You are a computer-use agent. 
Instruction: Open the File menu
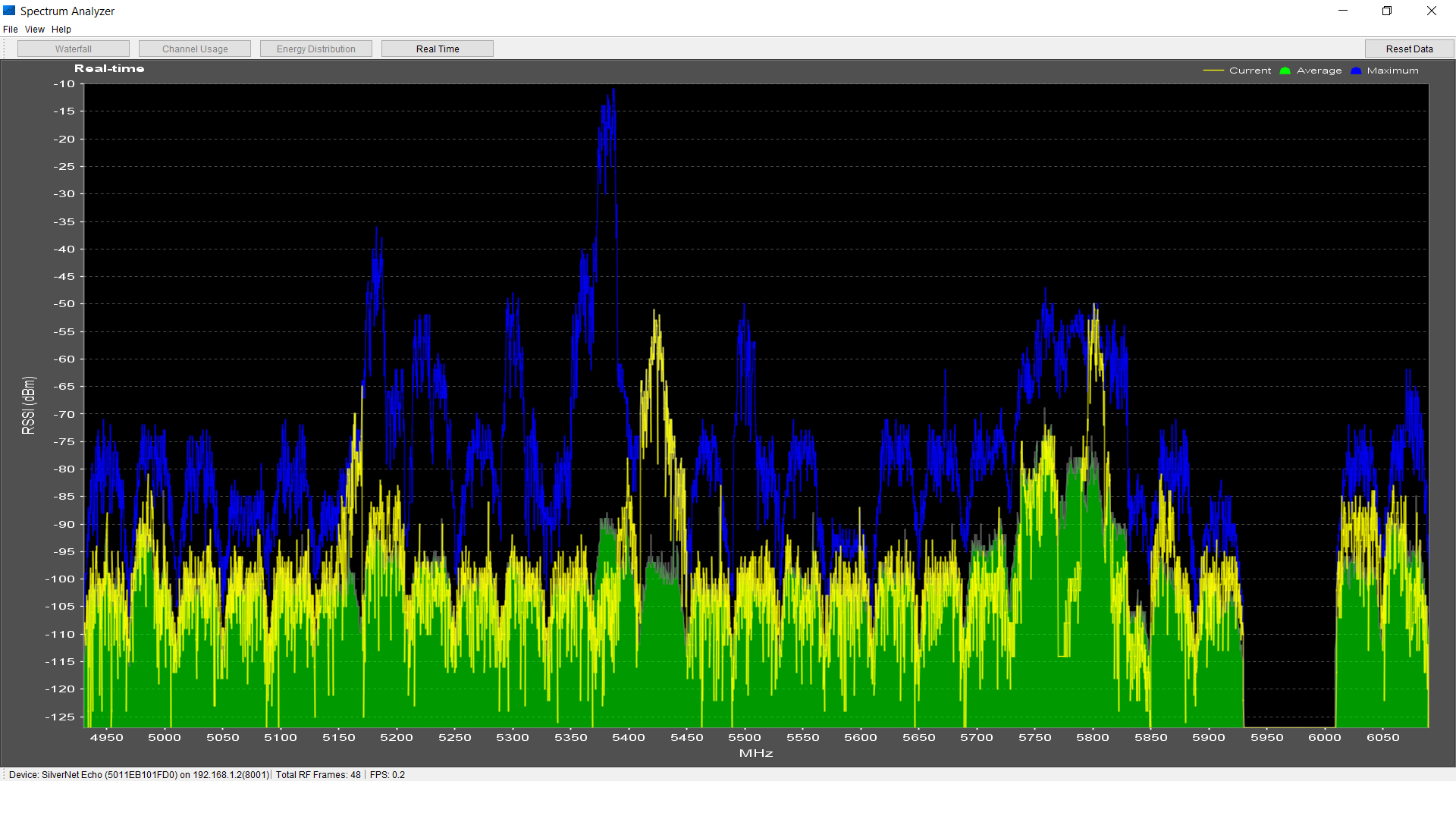click(11, 30)
